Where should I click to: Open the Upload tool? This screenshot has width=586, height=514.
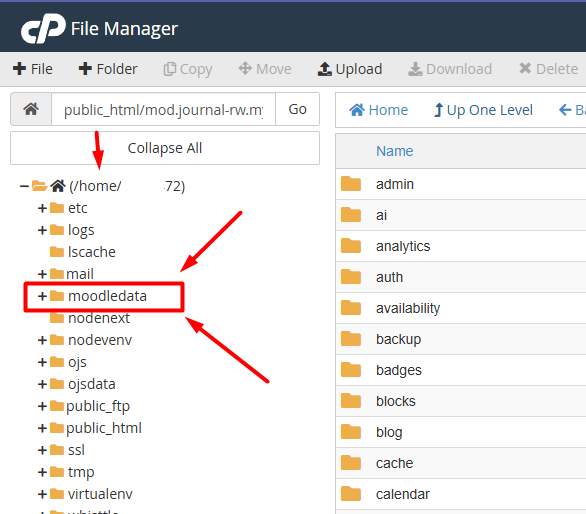coord(350,69)
